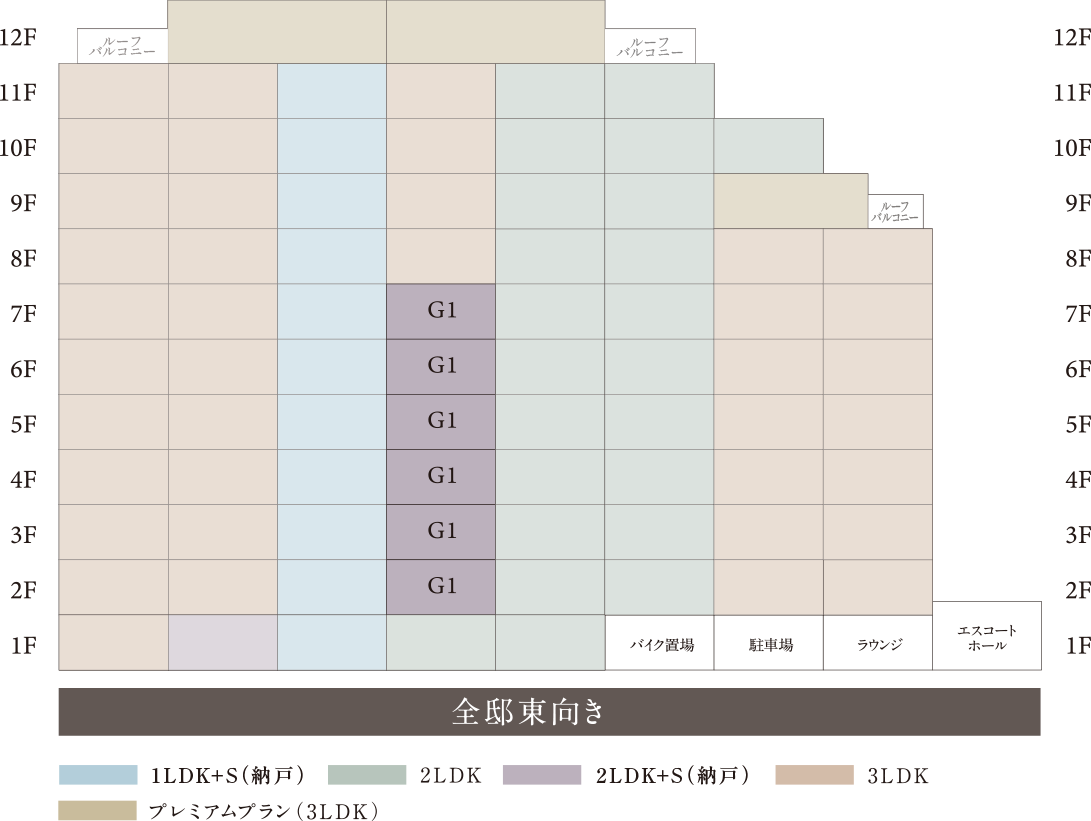Open the G1 unit on 3F

coord(441,532)
